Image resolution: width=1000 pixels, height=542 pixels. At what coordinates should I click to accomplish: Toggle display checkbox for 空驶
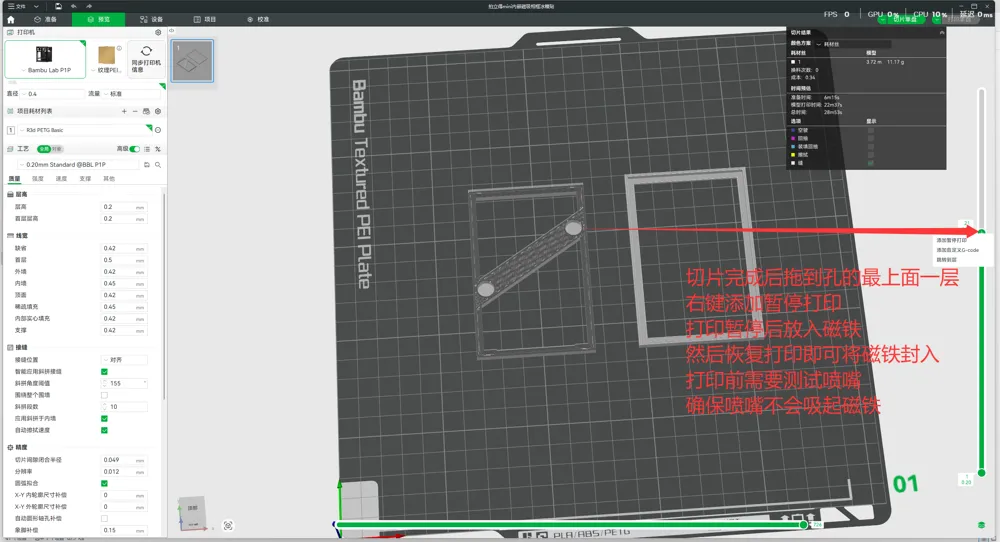click(x=871, y=130)
